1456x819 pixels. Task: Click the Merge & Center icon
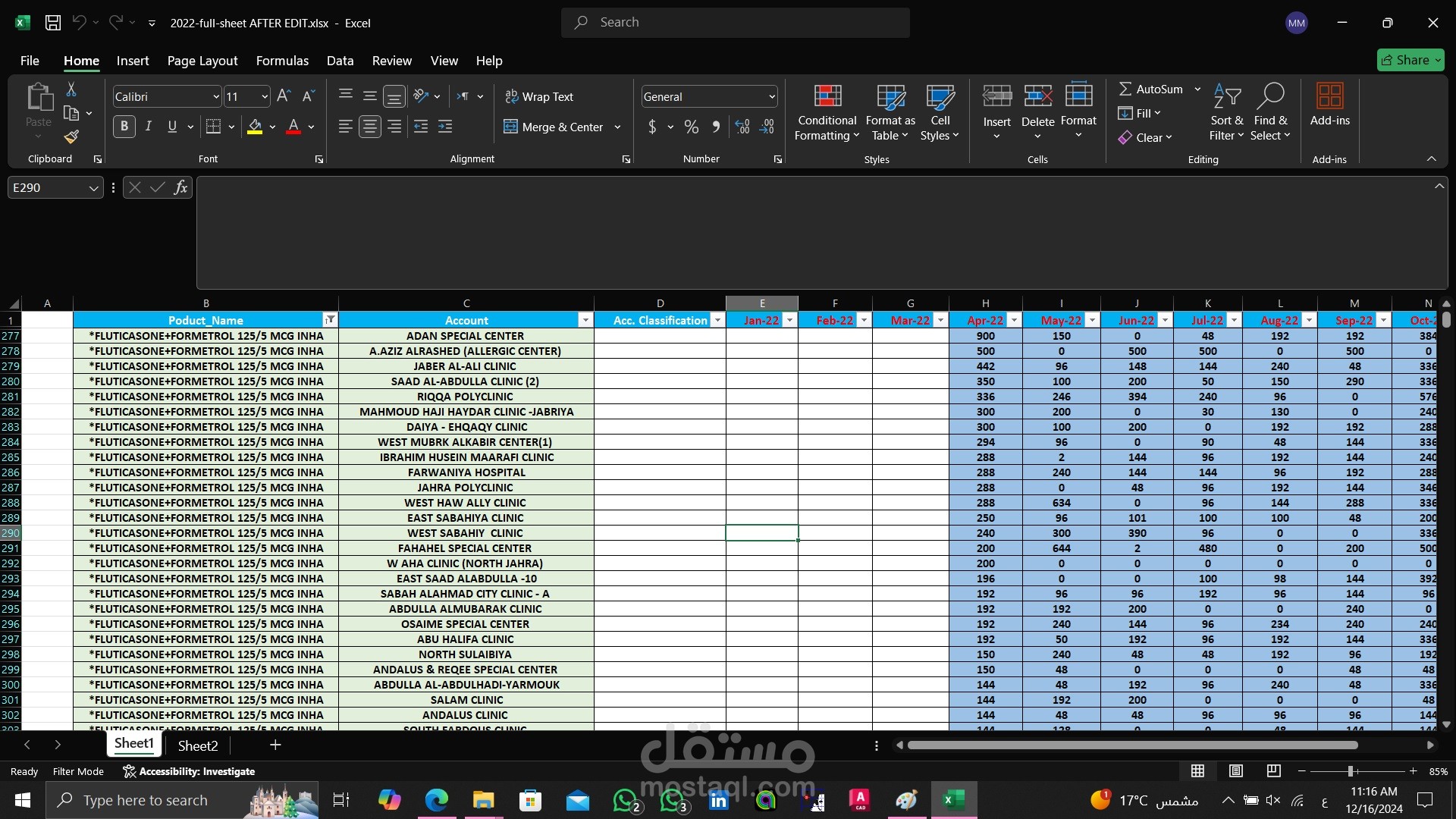[511, 127]
